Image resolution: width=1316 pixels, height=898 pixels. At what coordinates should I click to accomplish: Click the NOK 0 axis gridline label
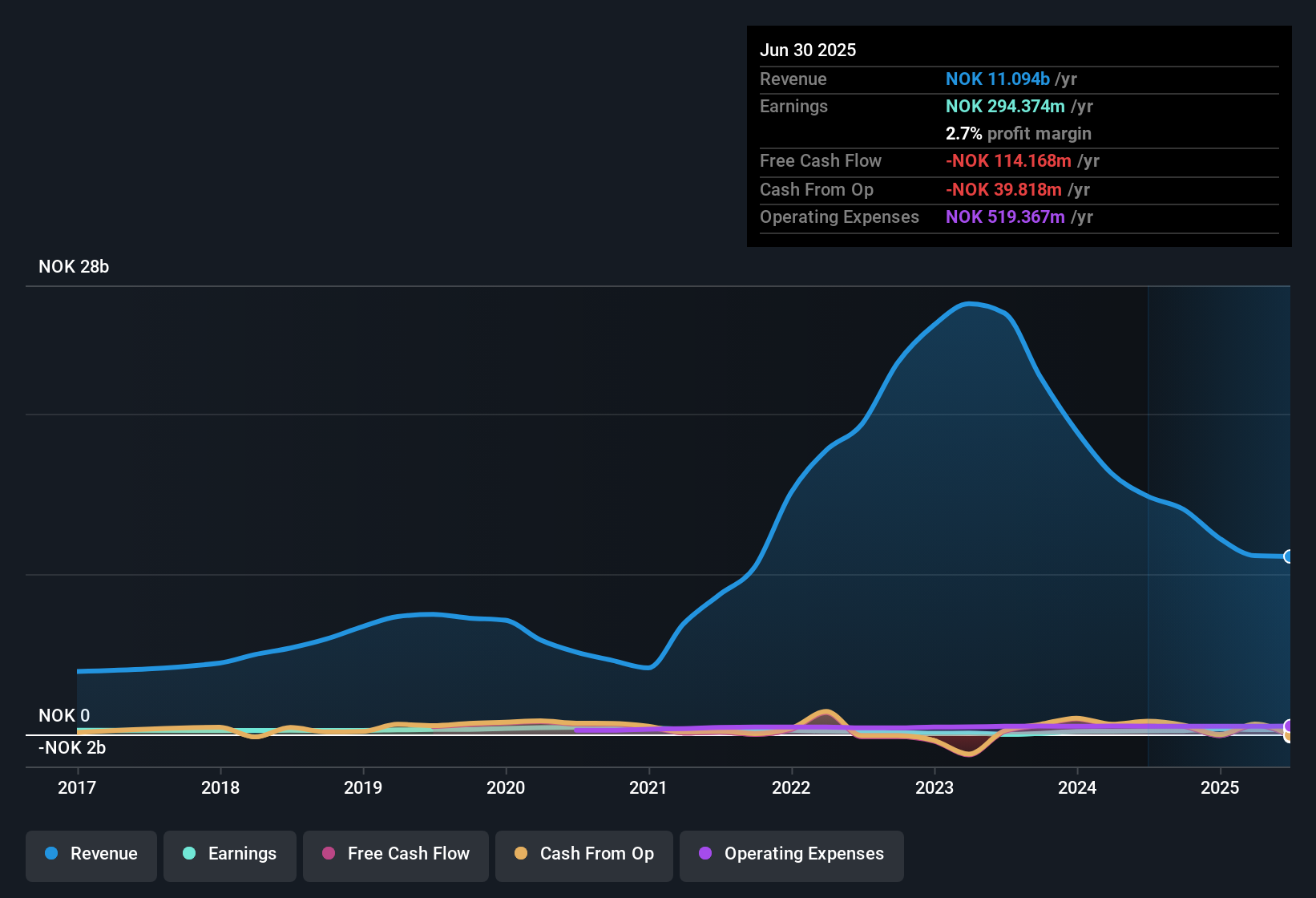pyautogui.click(x=64, y=715)
